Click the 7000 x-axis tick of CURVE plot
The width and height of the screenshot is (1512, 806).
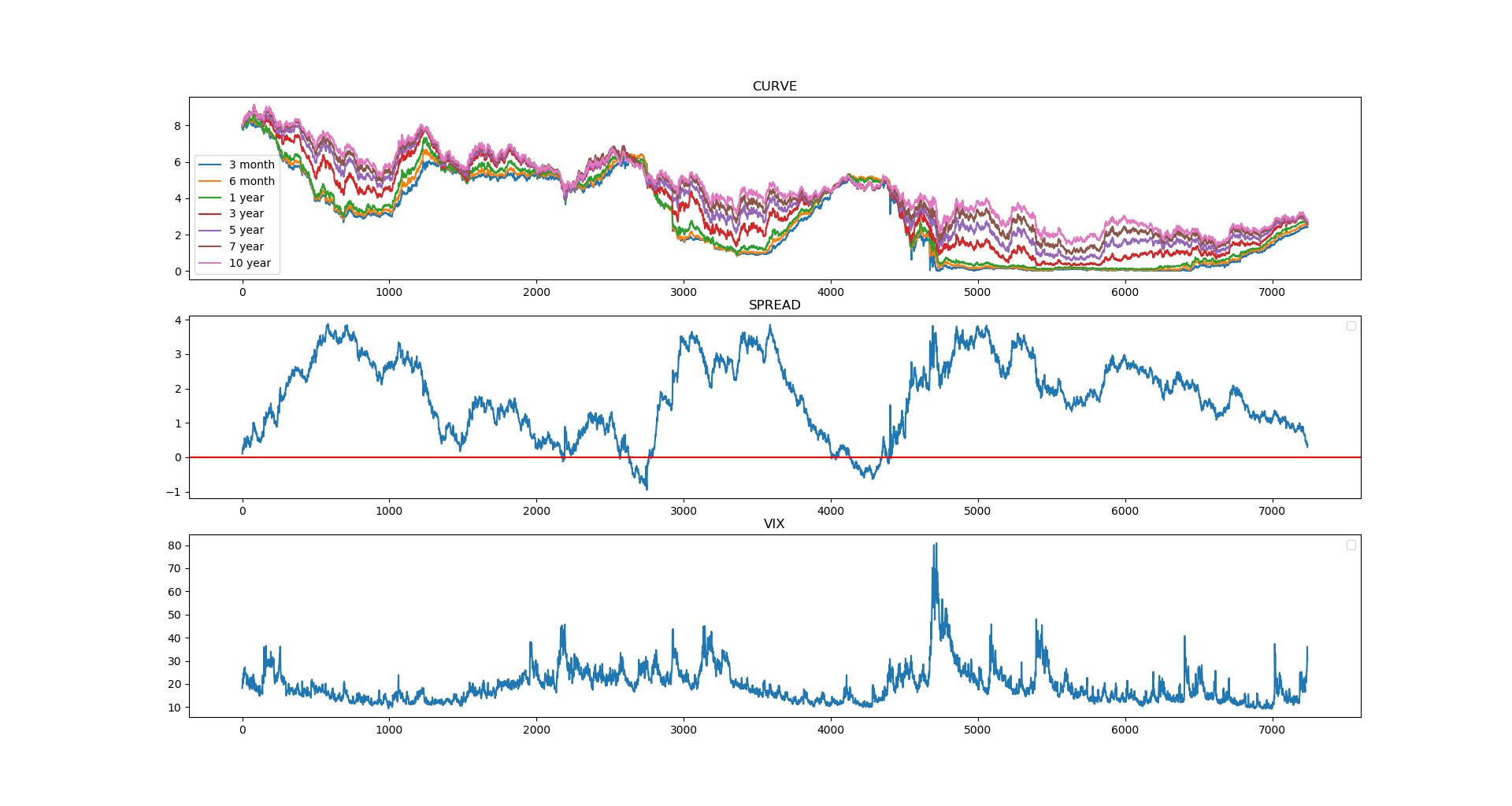pyautogui.click(x=1272, y=292)
